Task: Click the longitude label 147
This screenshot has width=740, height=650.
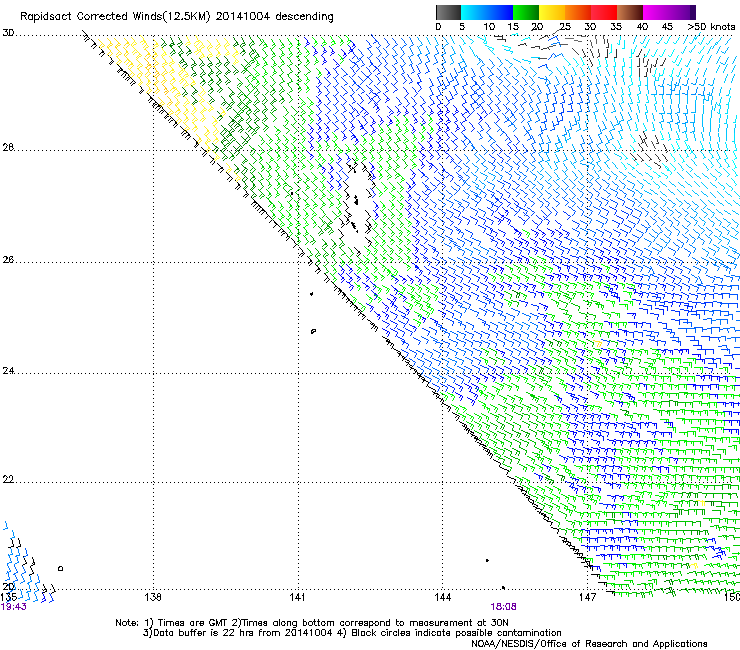Action: (587, 597)
